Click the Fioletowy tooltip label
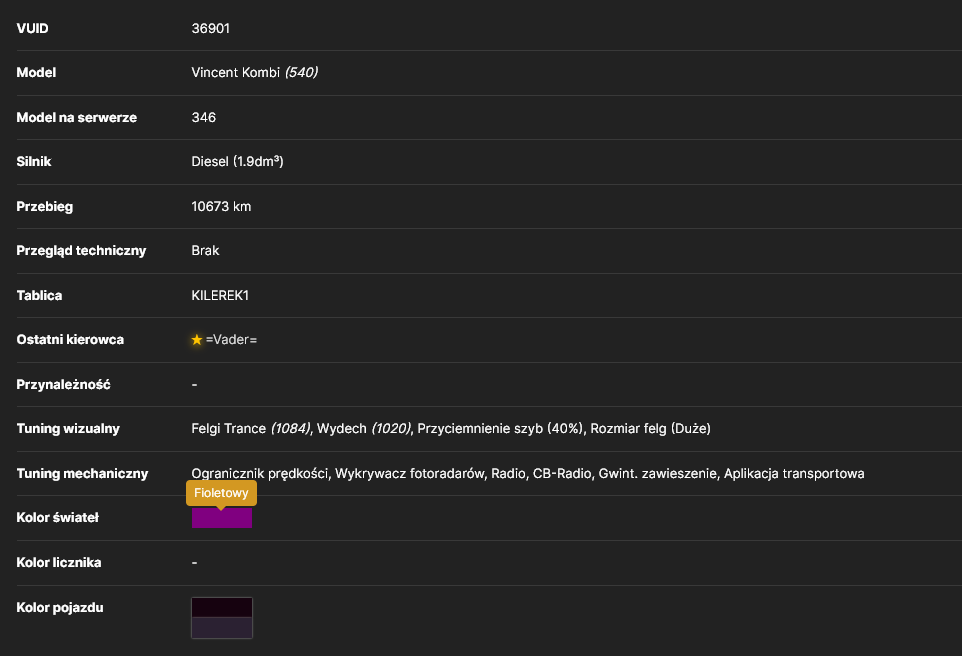Viewport: 962px width, 656px height. coord(221,493)
